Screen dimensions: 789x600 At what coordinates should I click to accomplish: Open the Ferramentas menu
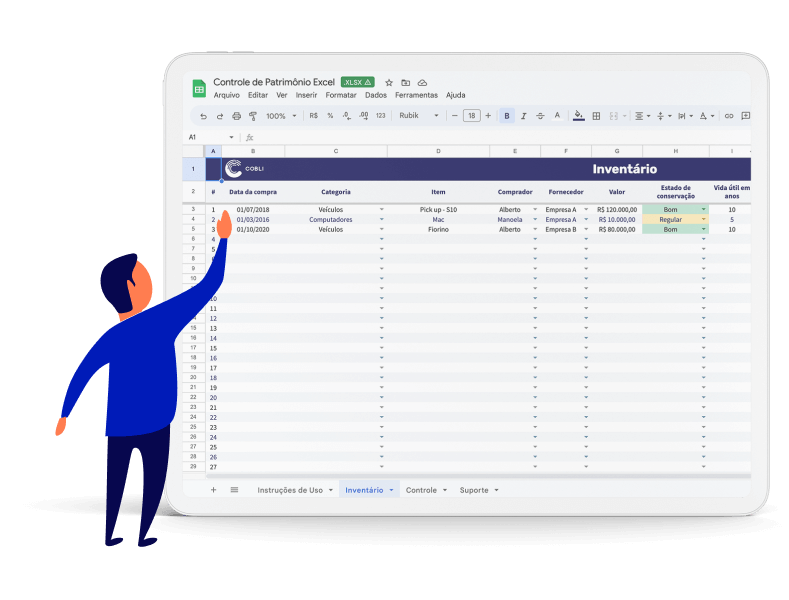tap(416, 95)
